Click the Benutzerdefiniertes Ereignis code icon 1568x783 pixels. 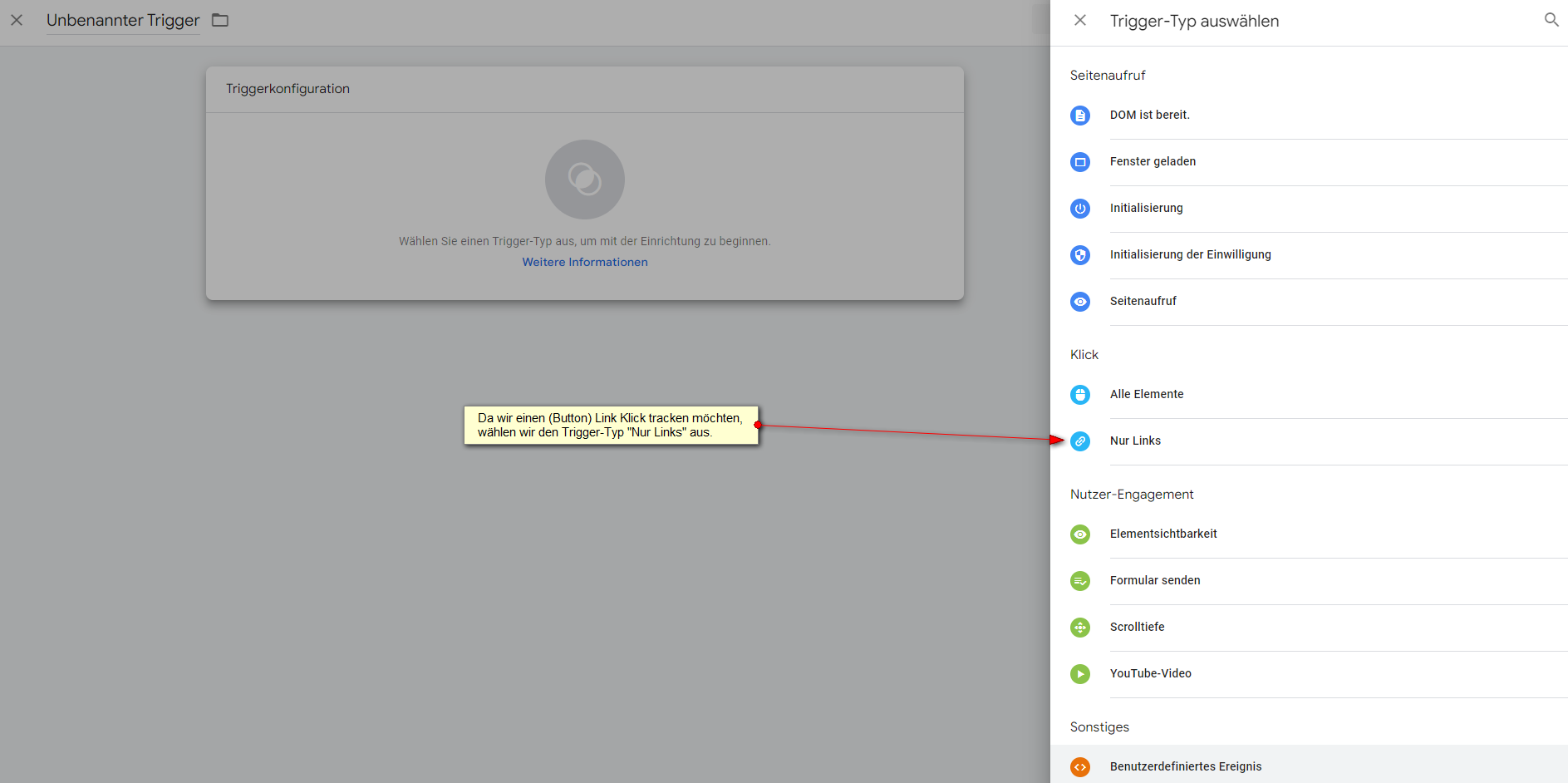pyautogui.click(x=1080, y=767)
